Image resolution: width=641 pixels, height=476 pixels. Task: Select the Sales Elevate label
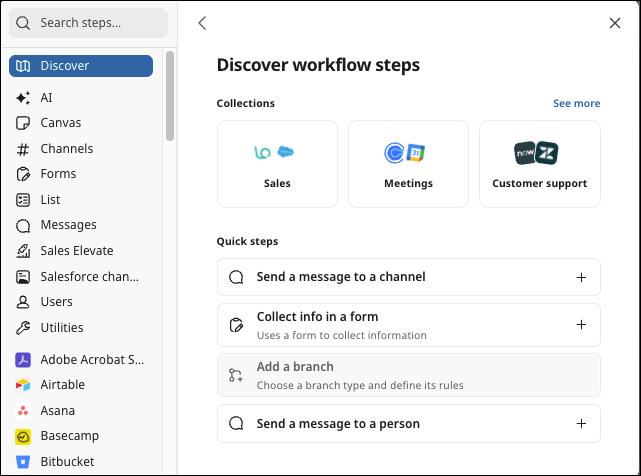(x=77, y=251)
